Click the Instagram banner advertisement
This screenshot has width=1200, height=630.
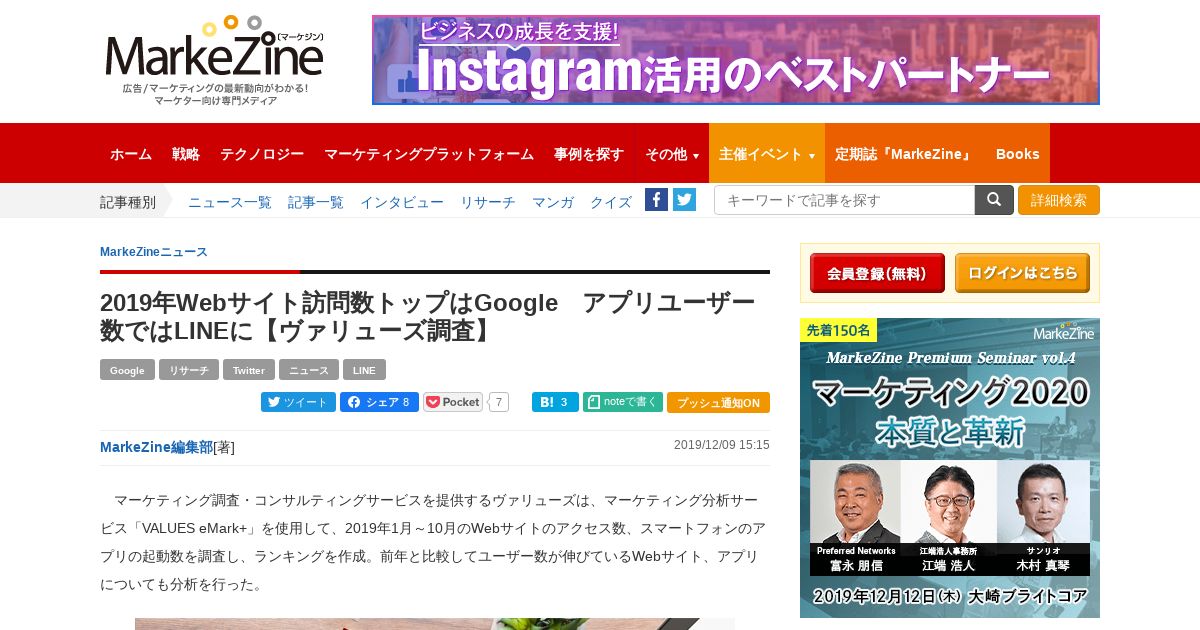coord(736,60)
